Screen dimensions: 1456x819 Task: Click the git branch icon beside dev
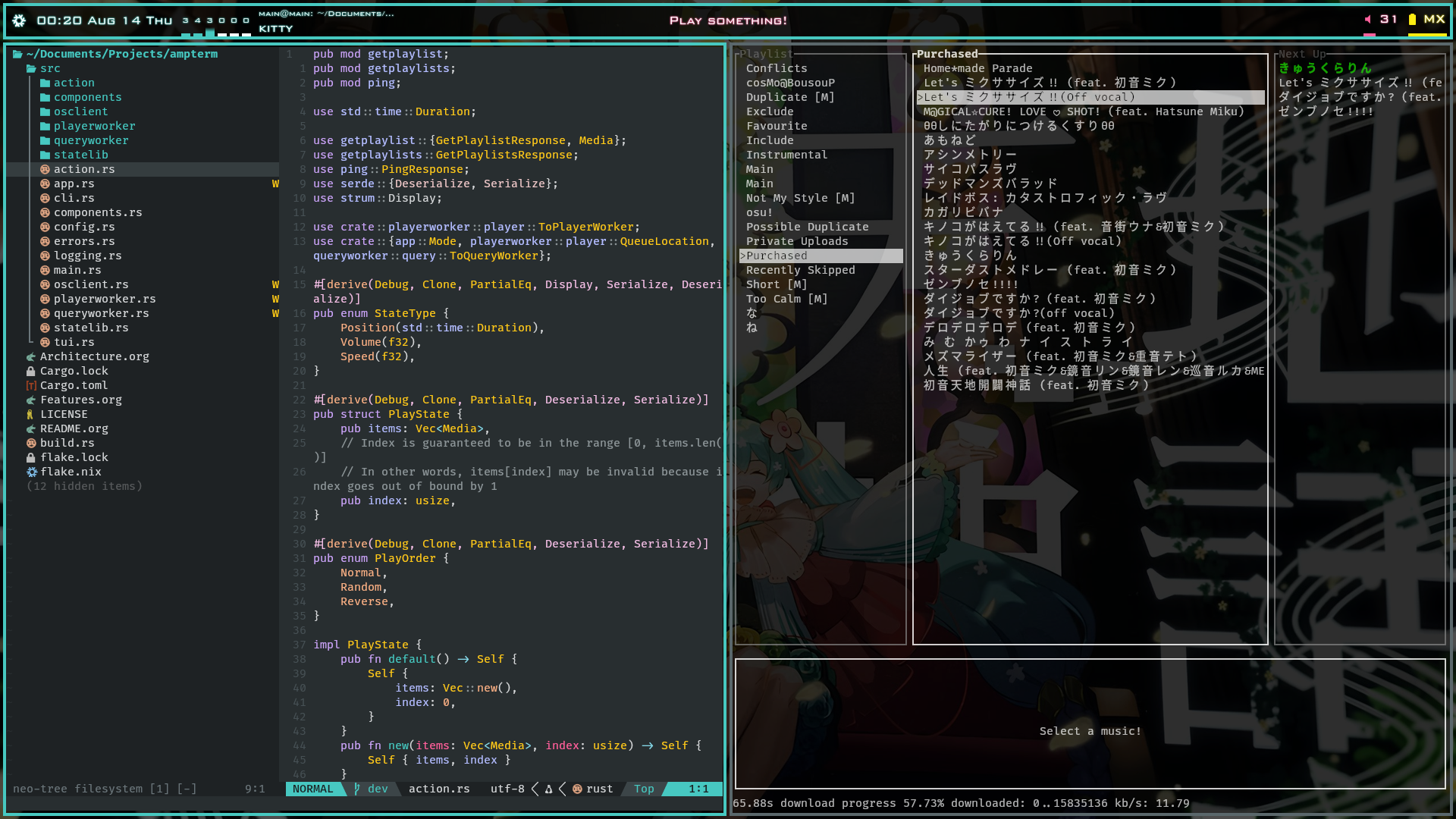[357, 789]
